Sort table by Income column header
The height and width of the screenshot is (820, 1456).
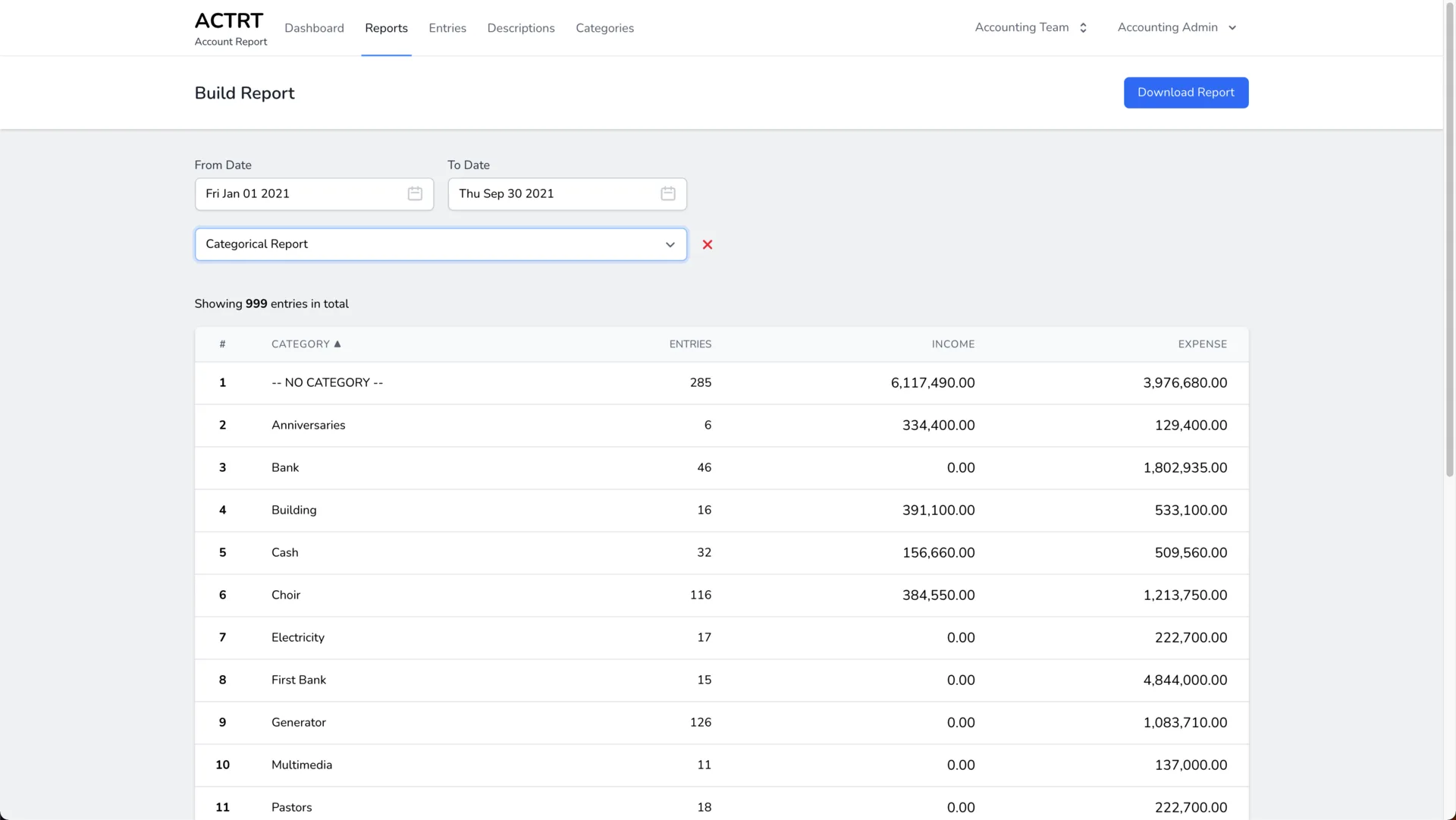[953, 344]
